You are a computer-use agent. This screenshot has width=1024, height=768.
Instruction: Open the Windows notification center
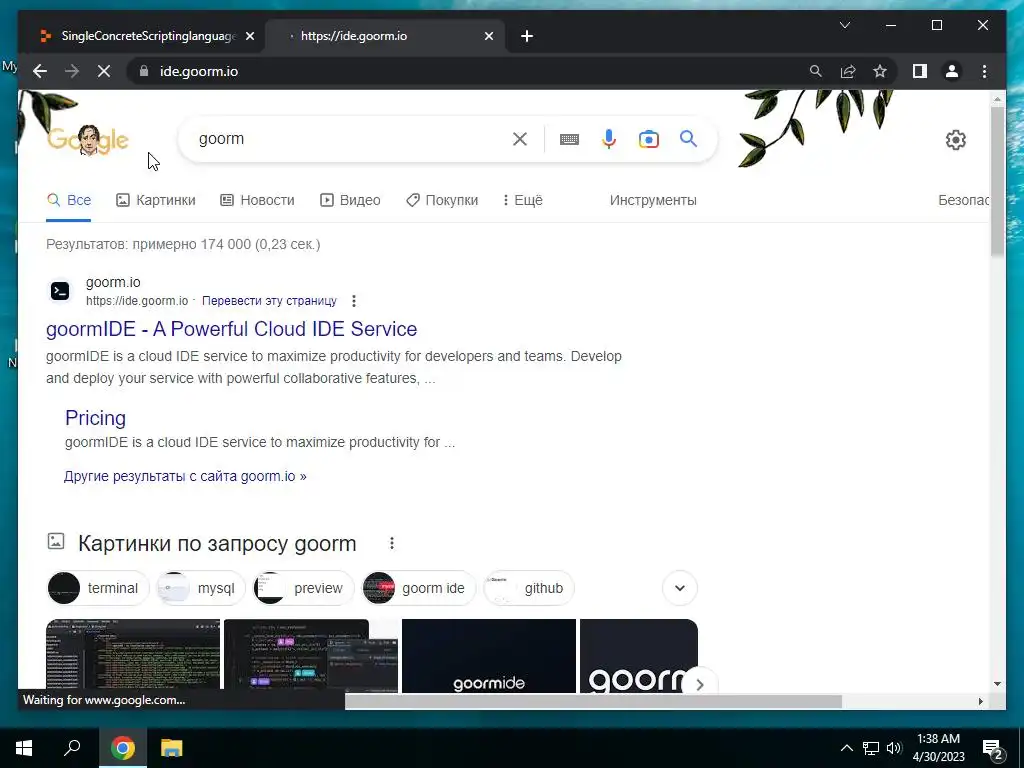[993, 749]
